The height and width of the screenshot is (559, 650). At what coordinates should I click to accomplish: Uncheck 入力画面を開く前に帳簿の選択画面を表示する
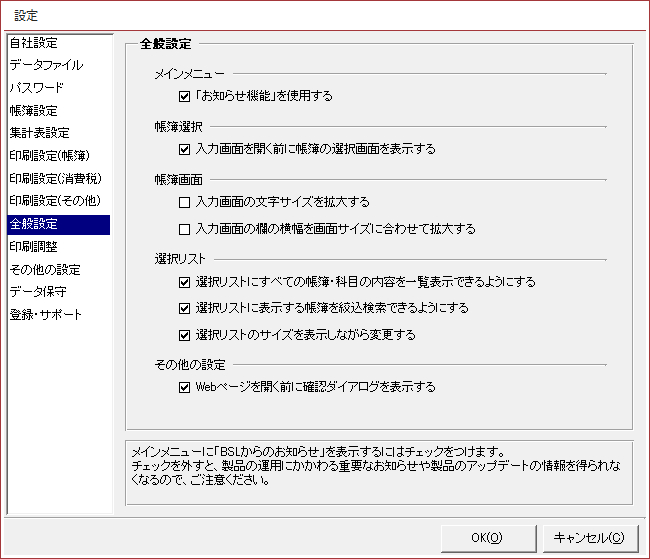point(184,149)
